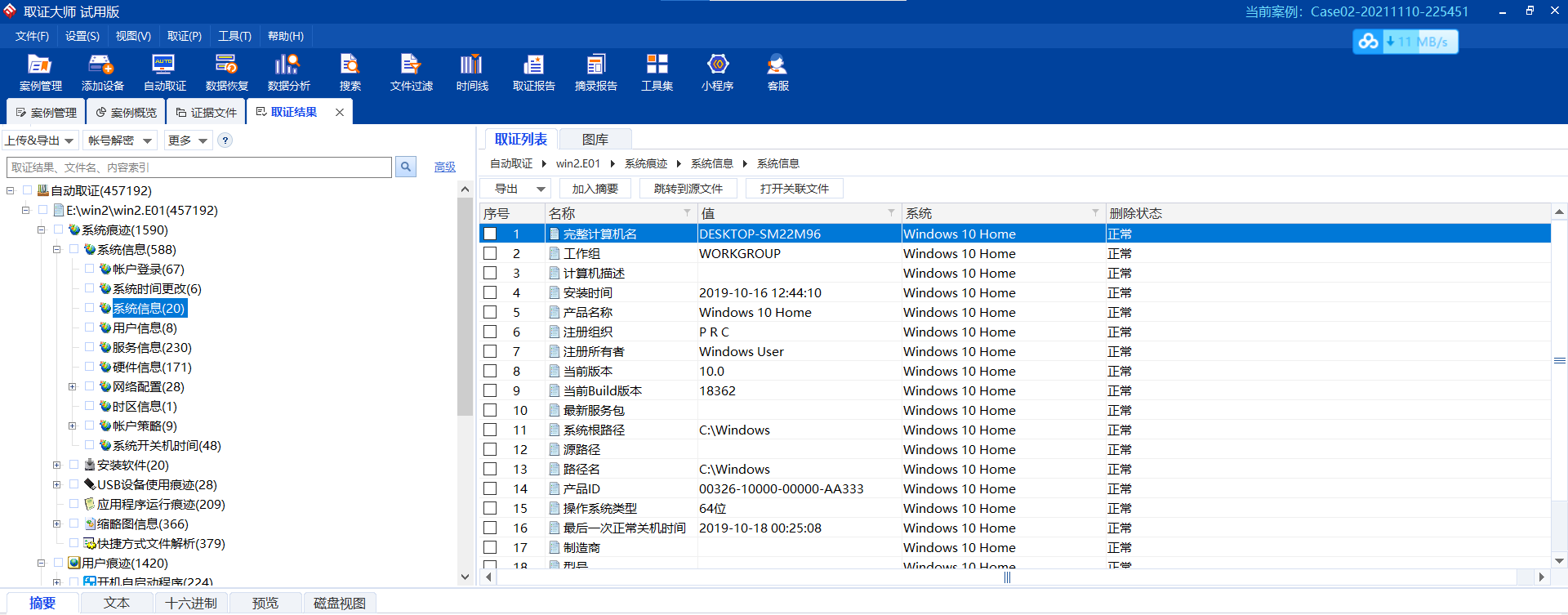Open the 更多 dropdown
This screenshot has width=1568, height=615.
pyautogui.click(x=188, y=140)
